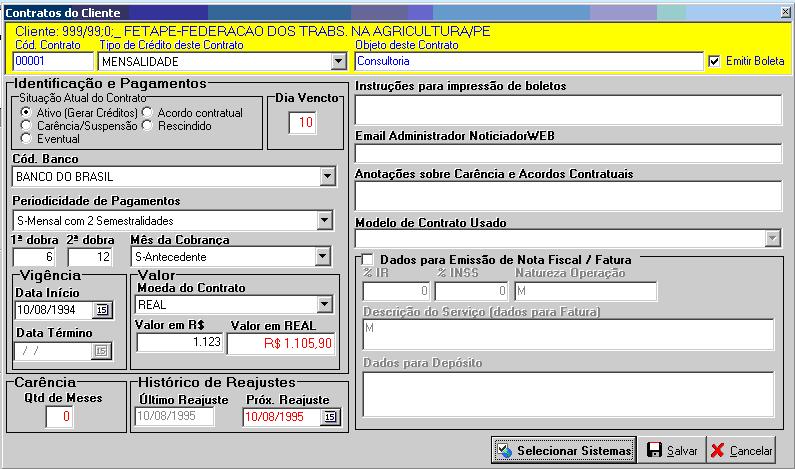This screenshot has height=469, width=795.
Task: Click the Cancelar button
Action: [x=741, y=451]
